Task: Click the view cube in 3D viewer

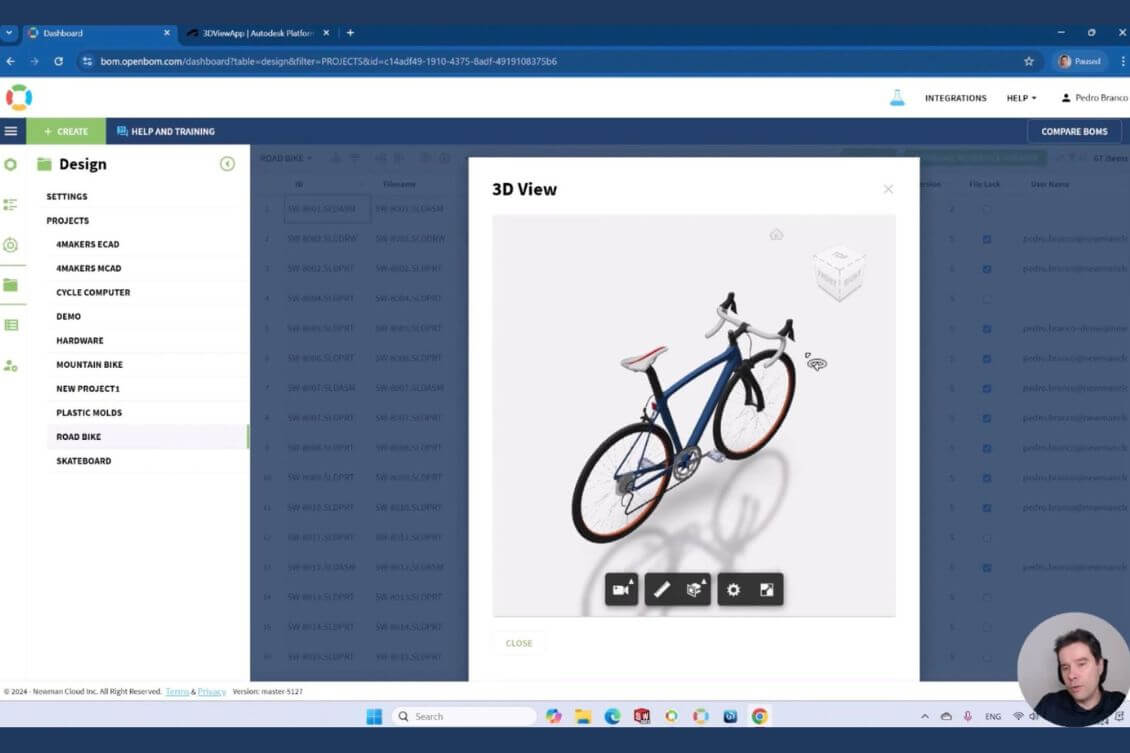Action: click(x=839, y=274)
